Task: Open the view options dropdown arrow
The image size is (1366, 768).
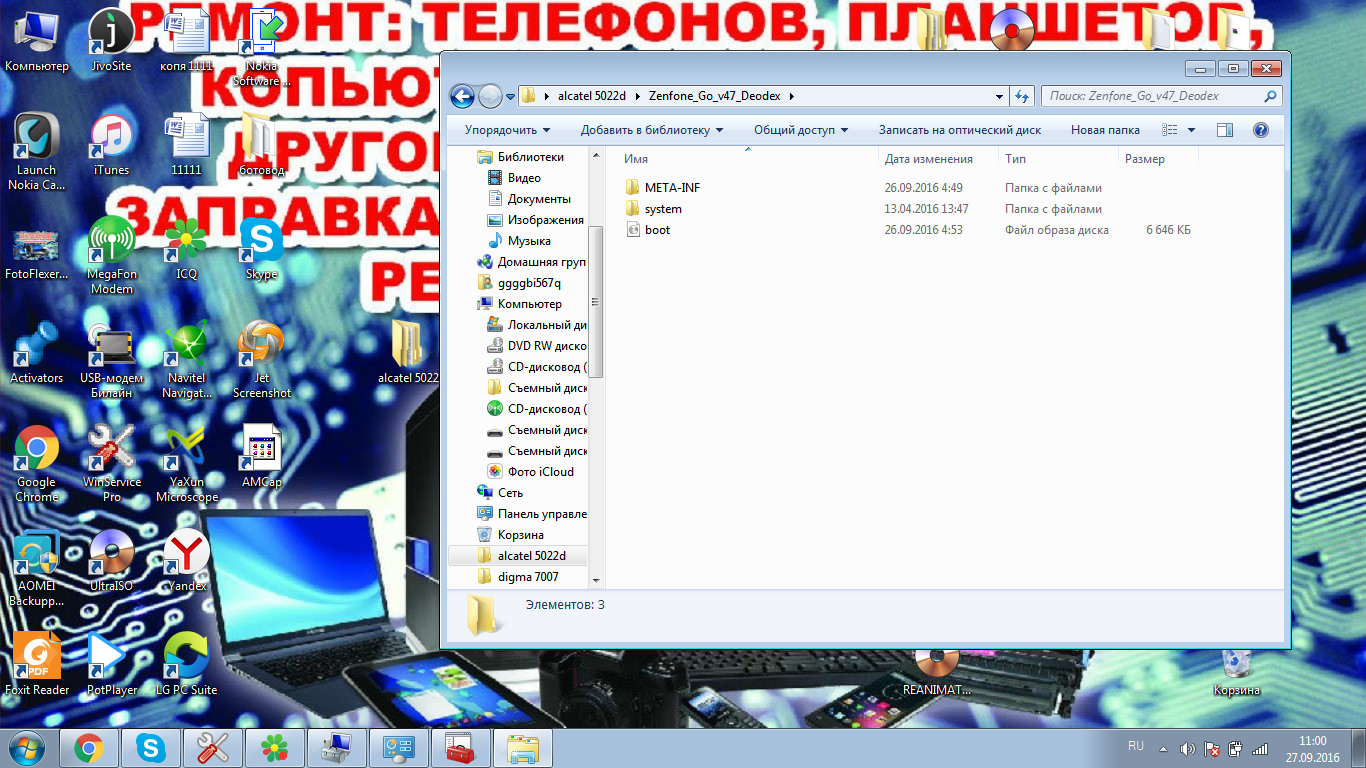Action: (x=1191, y=130)
